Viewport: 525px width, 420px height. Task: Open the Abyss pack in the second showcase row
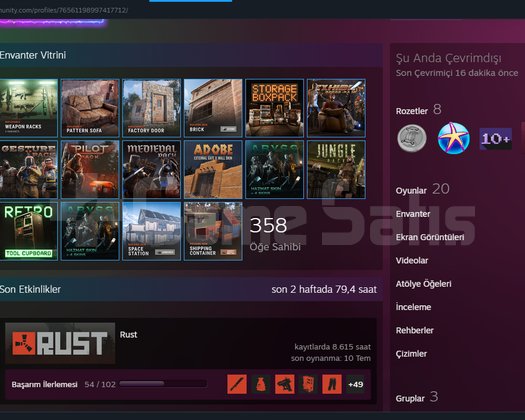275,169
